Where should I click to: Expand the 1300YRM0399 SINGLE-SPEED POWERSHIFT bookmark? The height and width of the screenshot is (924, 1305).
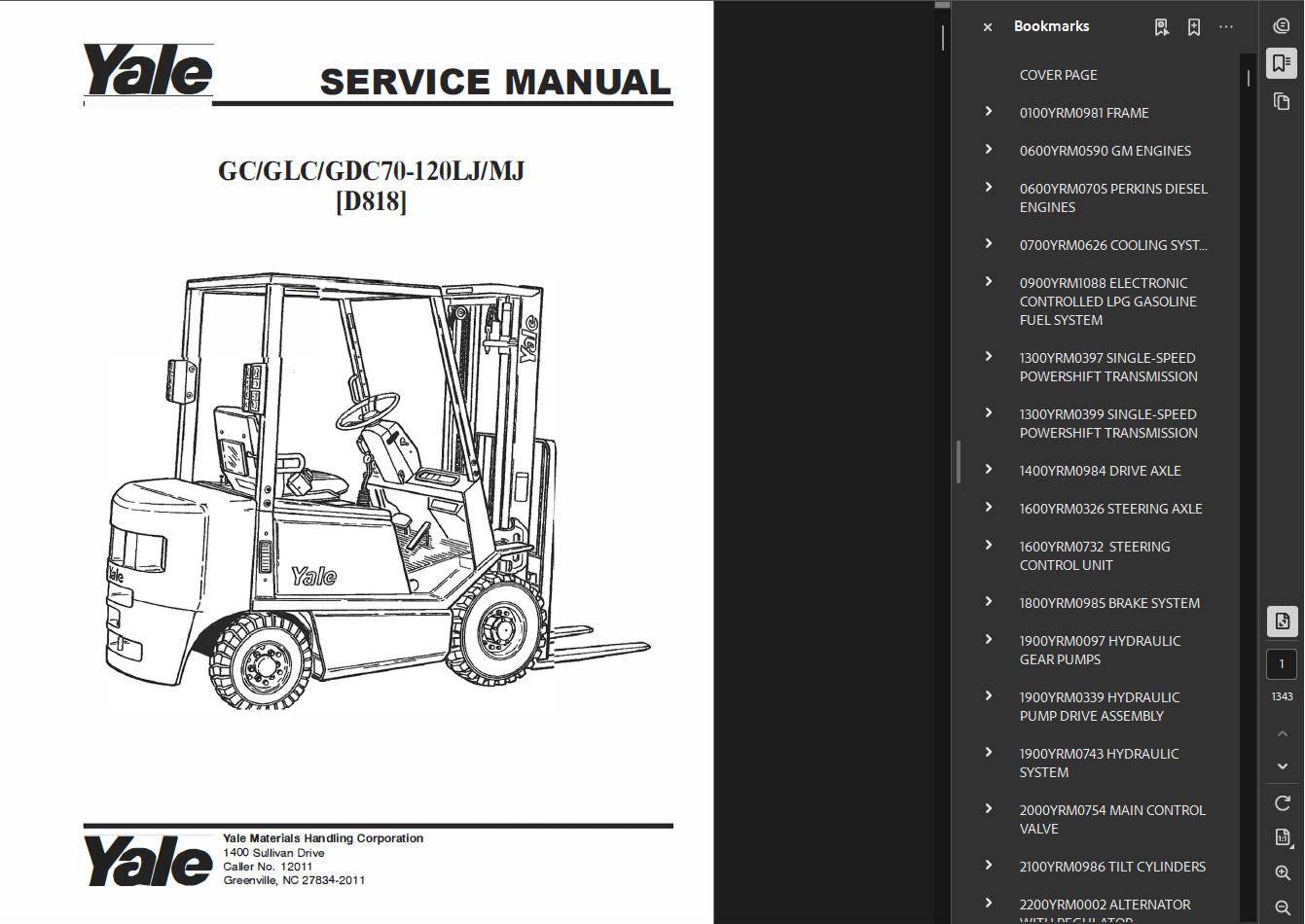tap(989, 413)
